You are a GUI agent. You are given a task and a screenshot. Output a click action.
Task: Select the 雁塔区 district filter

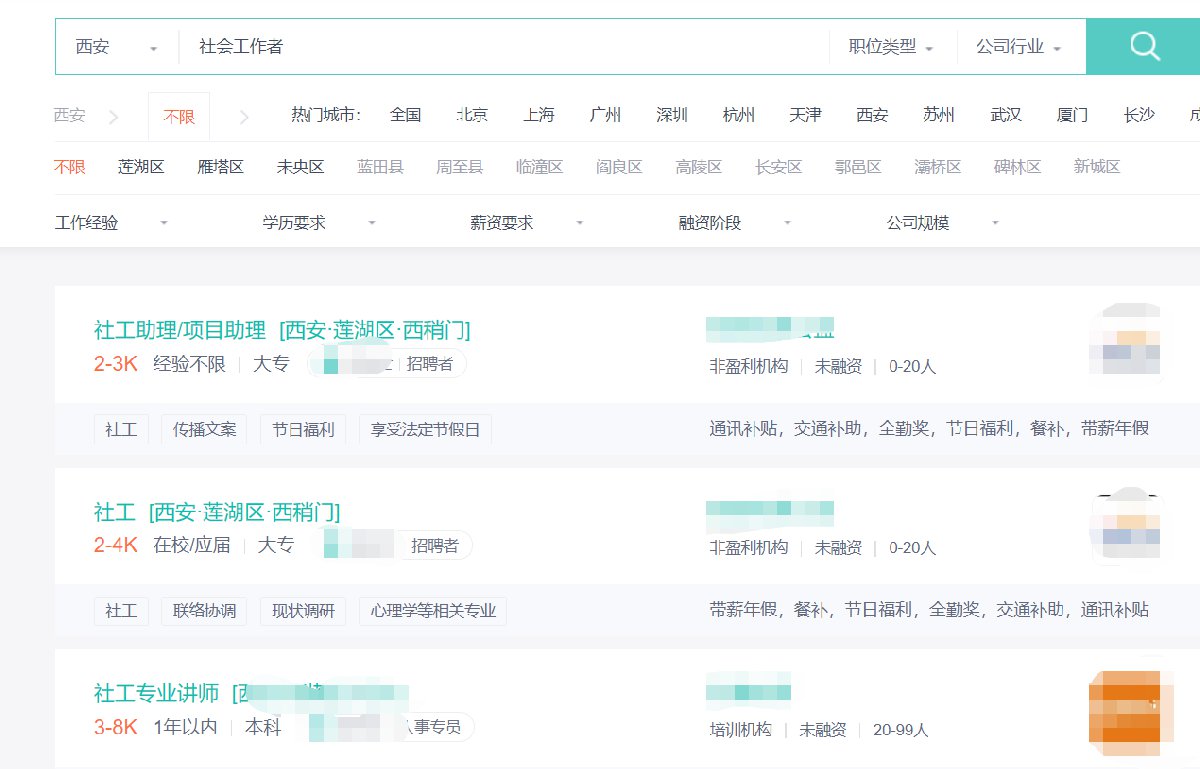pyautogui.click(x=221, y=167)
